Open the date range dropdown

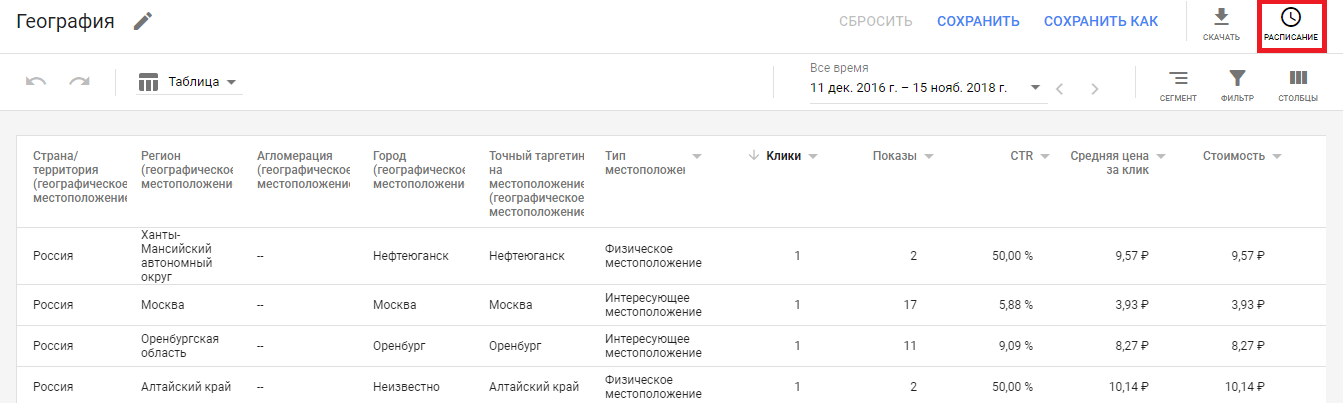coord(1035,87)
